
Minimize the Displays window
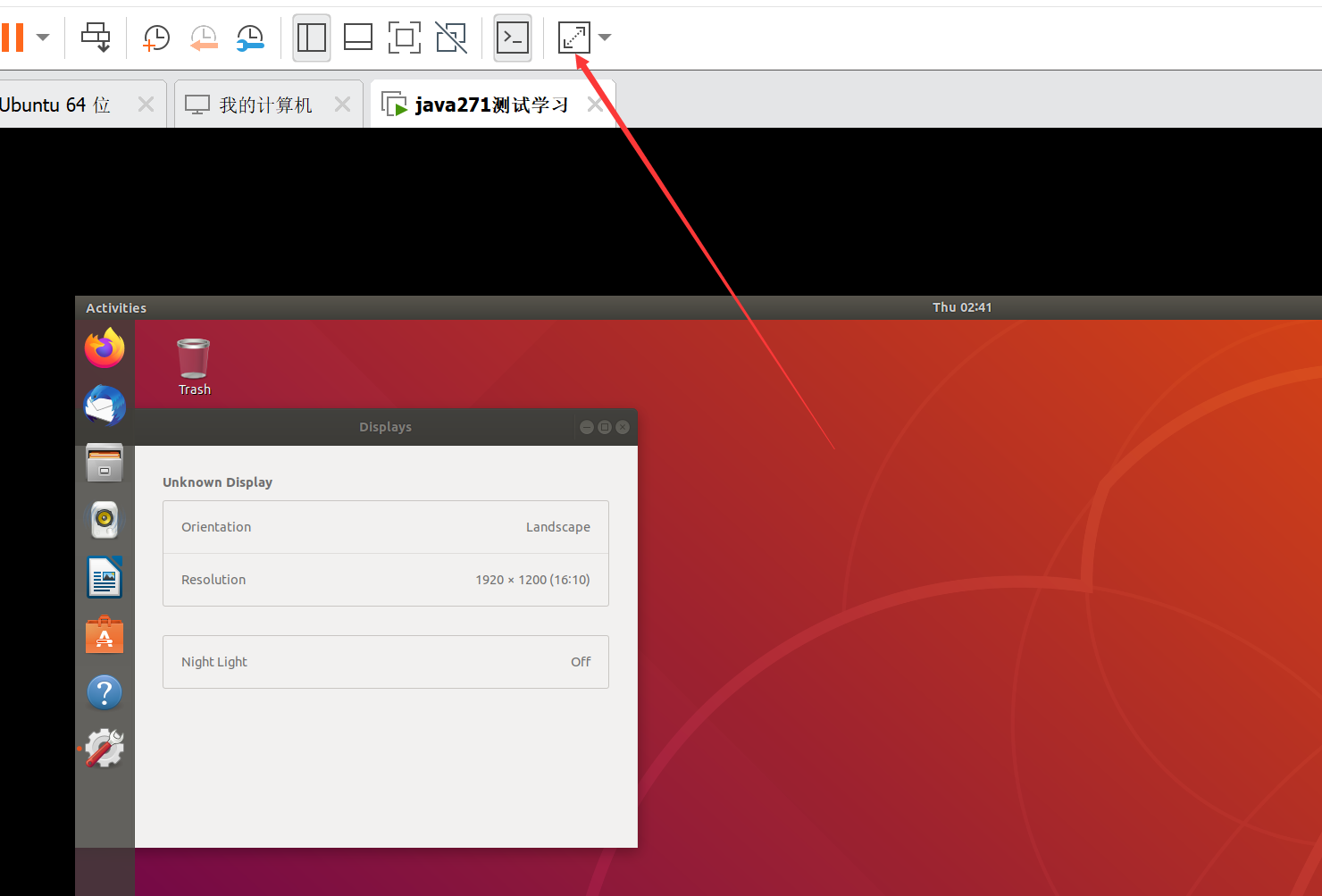pyautogui.click(x=587, y=427)
